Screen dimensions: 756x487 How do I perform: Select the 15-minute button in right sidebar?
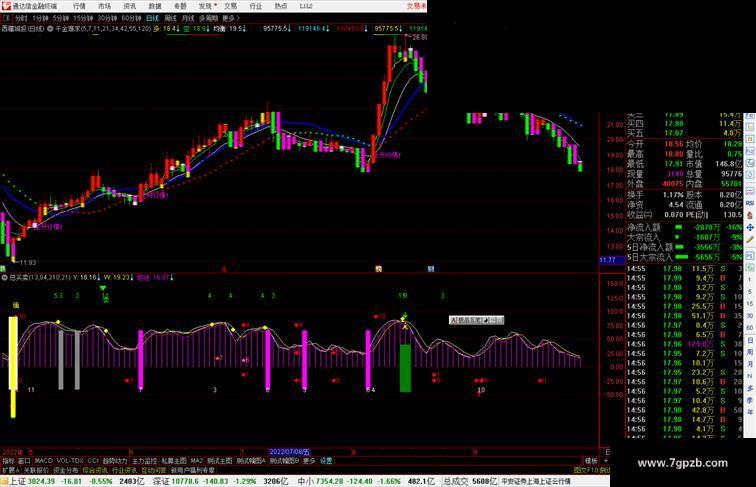coord(750,304)
